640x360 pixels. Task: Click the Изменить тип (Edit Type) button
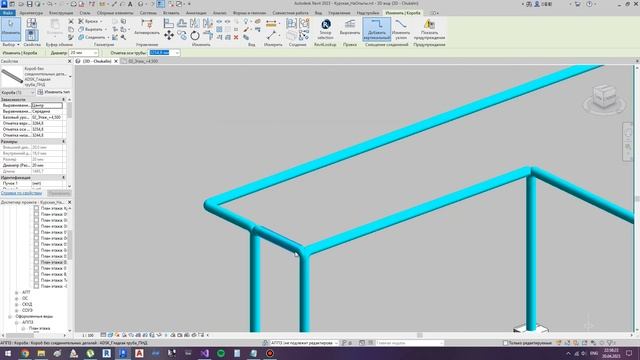[53, 92]
